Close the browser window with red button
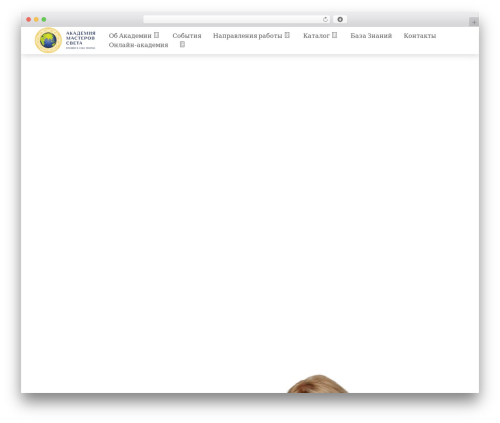The image size is (500, 423). coord(29,20)
